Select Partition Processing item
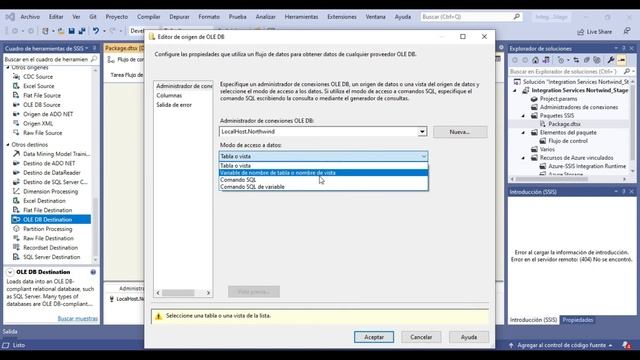The width and height of the screenshot is (640, 360). coord(47,229)
